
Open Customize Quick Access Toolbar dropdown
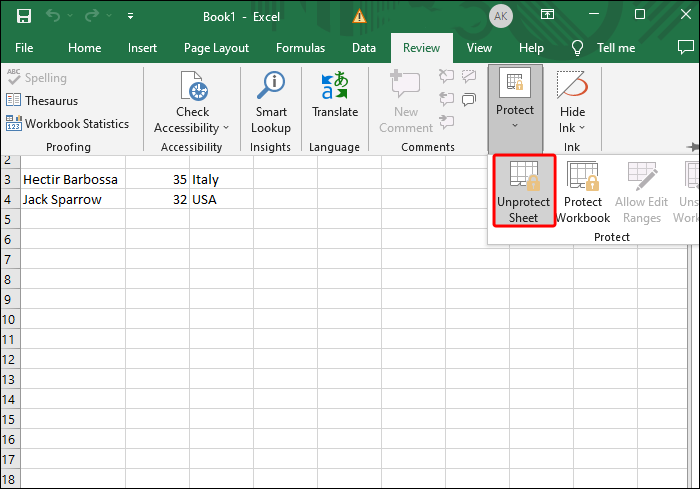point(131,17)
